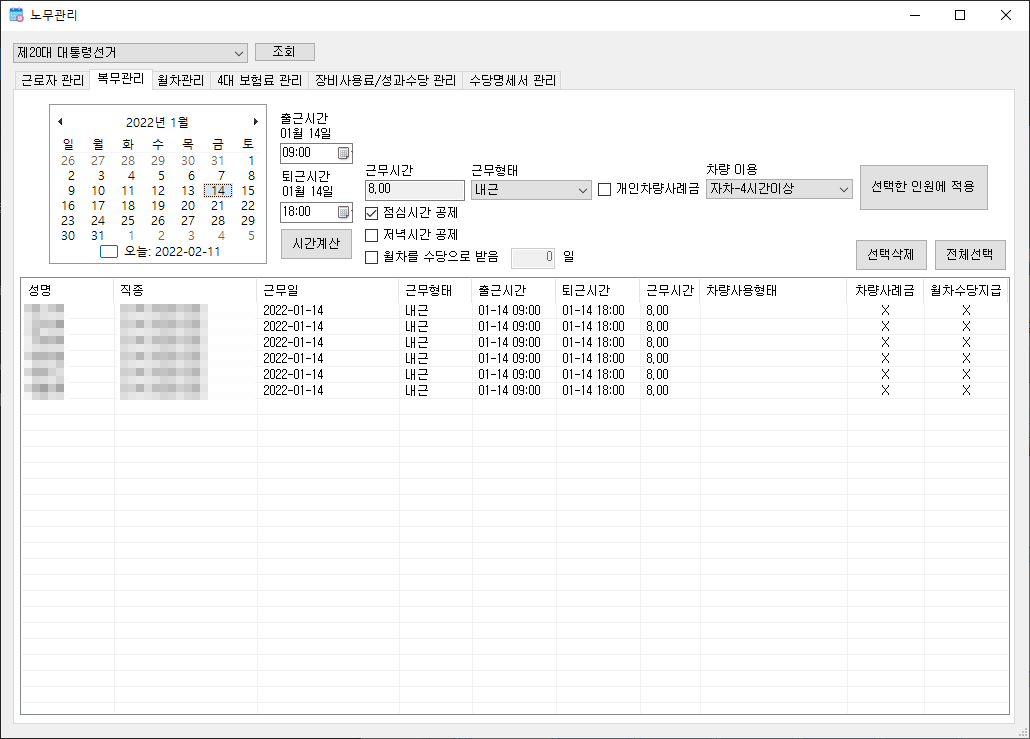Click the first row's 내근 cell
The height and width of the screenshot is (739, 1030).
416,311
